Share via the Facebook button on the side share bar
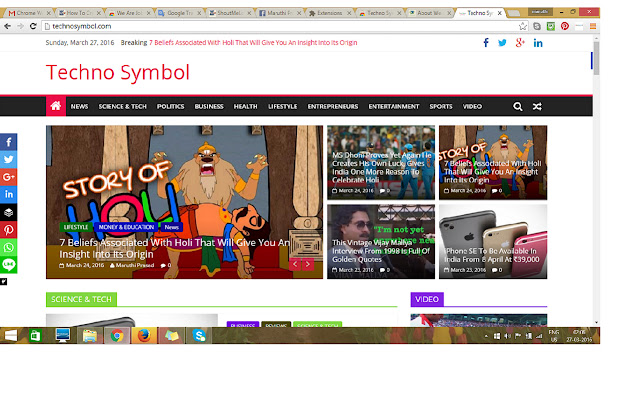Viewport: 640px width, 400px height. point(9,142)
